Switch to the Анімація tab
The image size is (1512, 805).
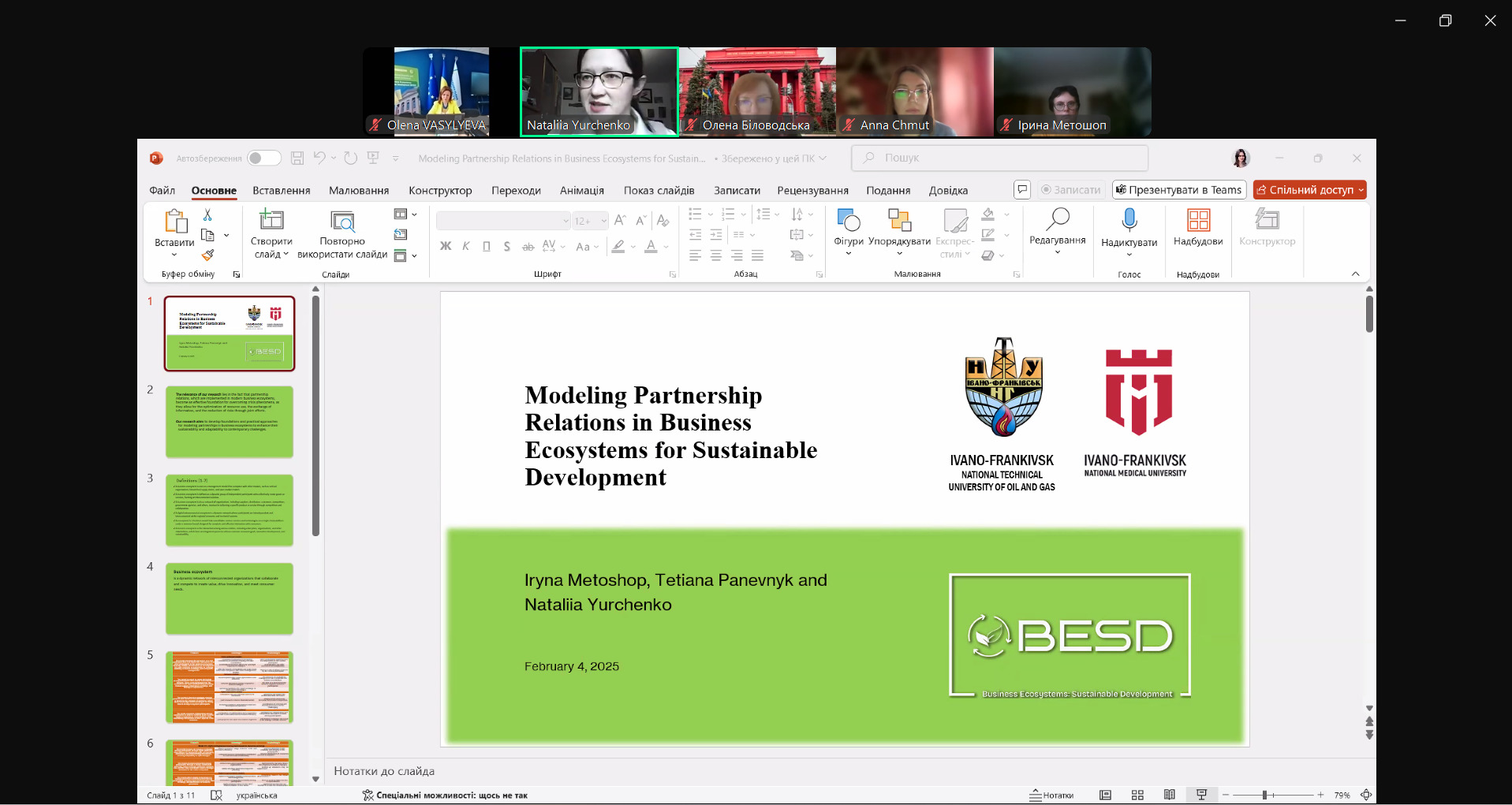(x=581, y=191)
